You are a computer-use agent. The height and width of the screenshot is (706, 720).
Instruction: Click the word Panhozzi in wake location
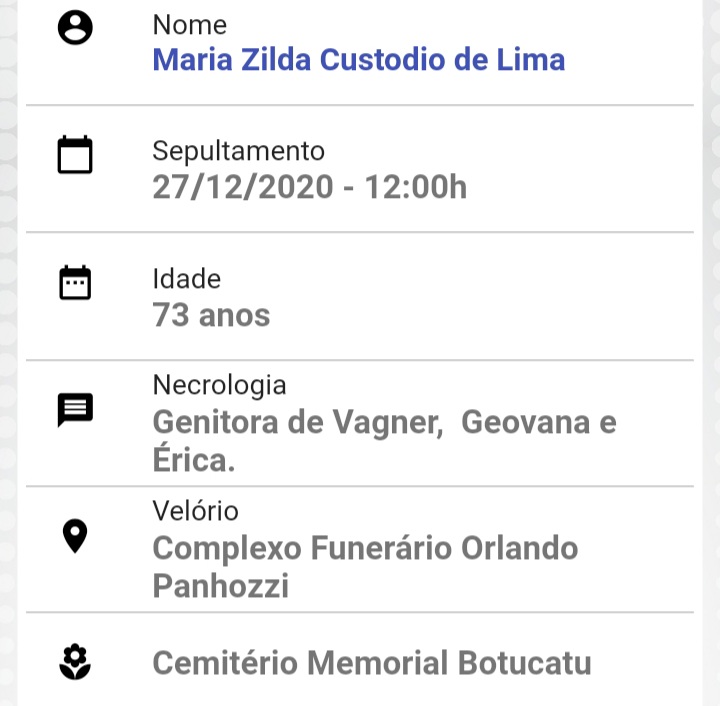[x=221, y=585]
